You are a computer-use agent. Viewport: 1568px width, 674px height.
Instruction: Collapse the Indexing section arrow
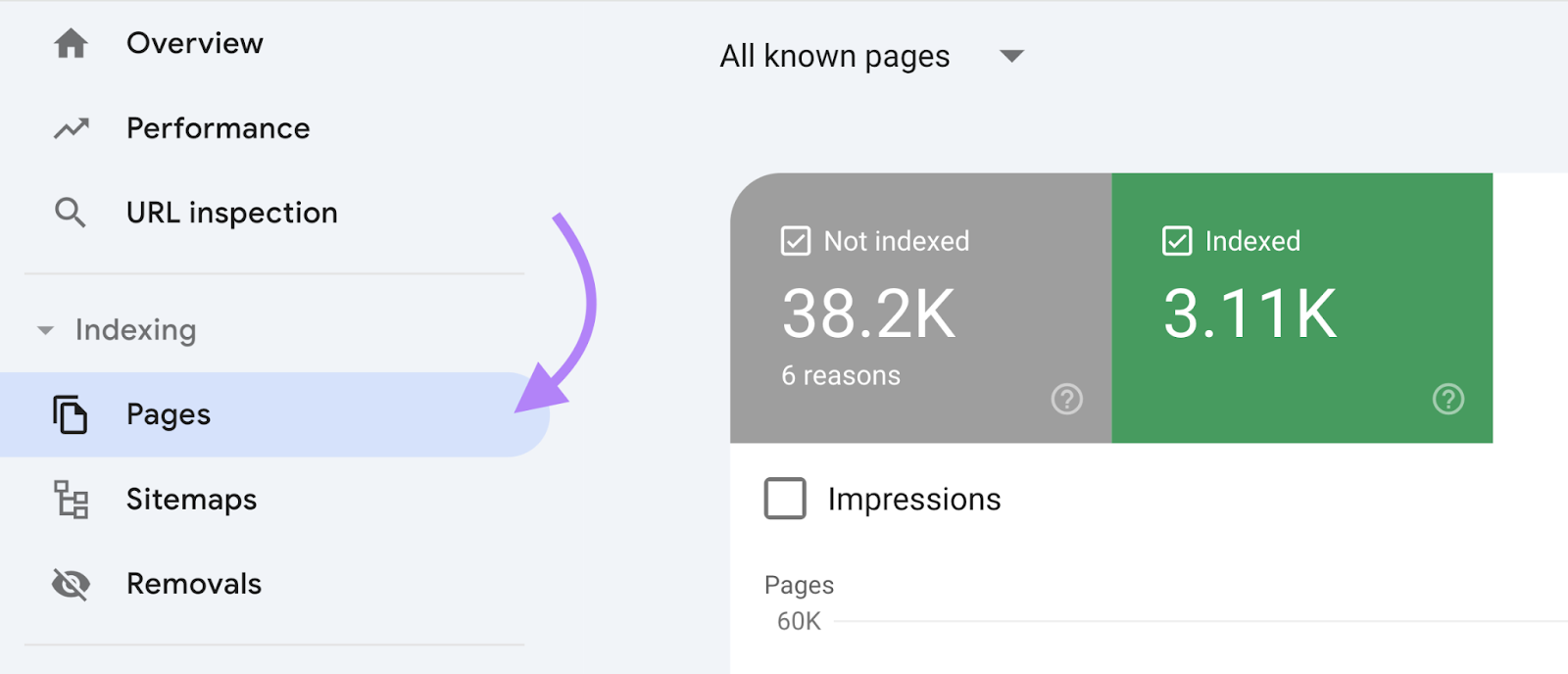[45, 331]
